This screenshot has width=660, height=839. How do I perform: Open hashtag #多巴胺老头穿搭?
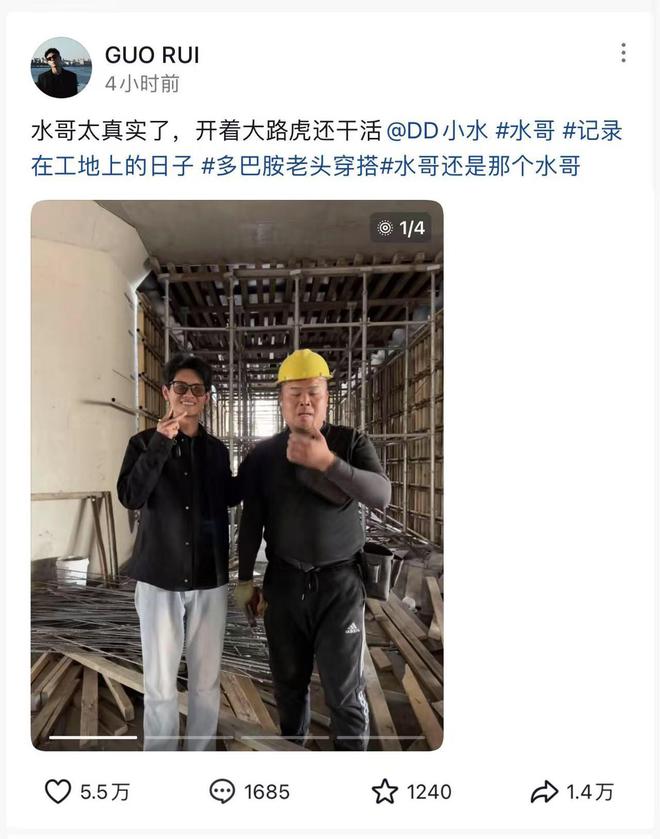(290, 166)
